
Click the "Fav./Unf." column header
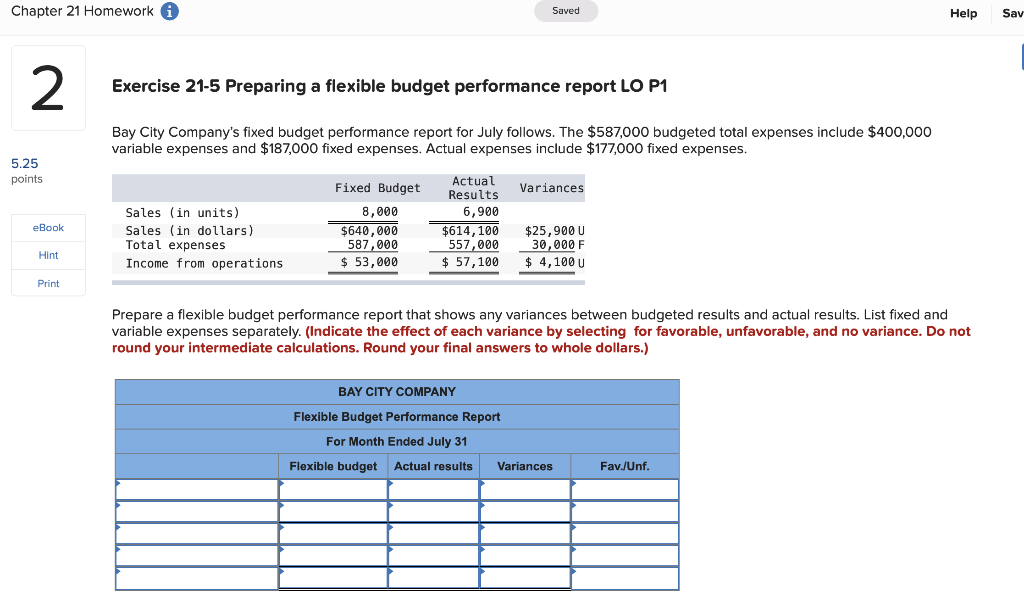pos(624,466)
